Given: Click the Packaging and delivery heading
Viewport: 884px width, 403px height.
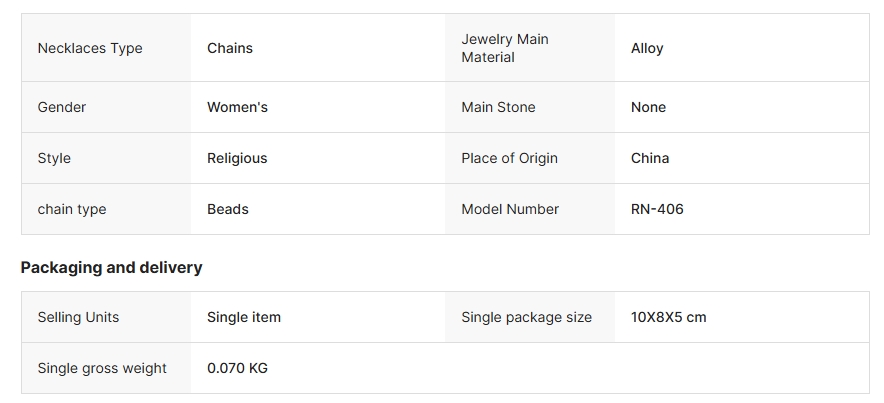Looking at the screenshot, I should pyautogui.click(x=111, y=267).
